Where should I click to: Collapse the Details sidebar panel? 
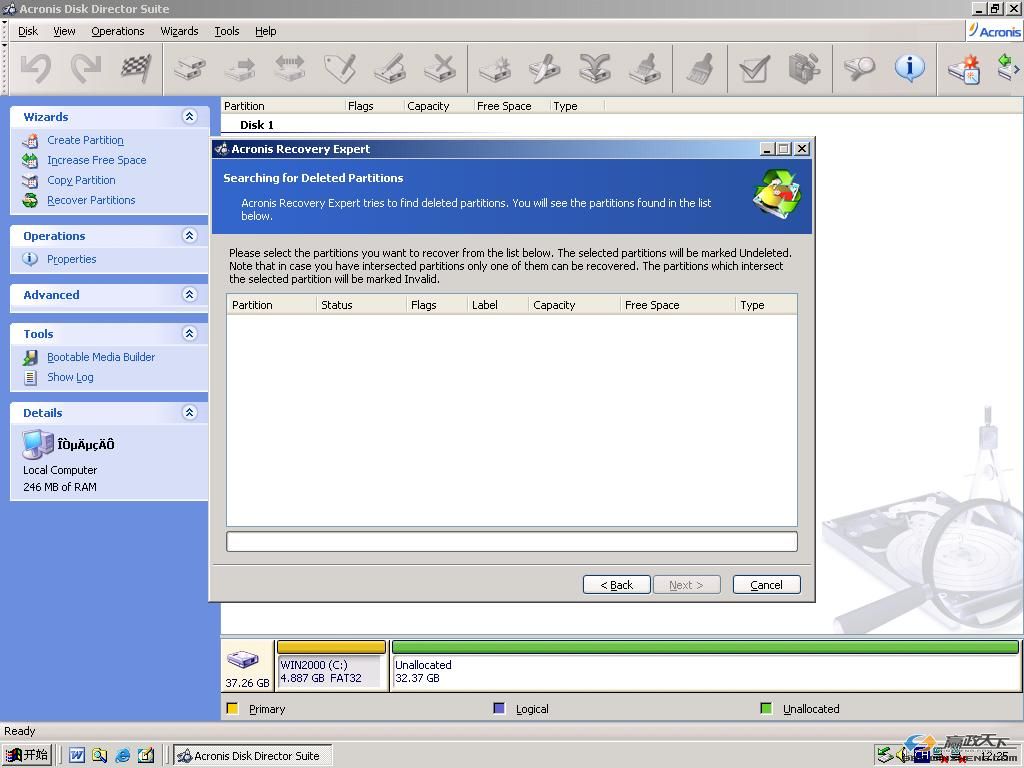click(x=189, y=413)
